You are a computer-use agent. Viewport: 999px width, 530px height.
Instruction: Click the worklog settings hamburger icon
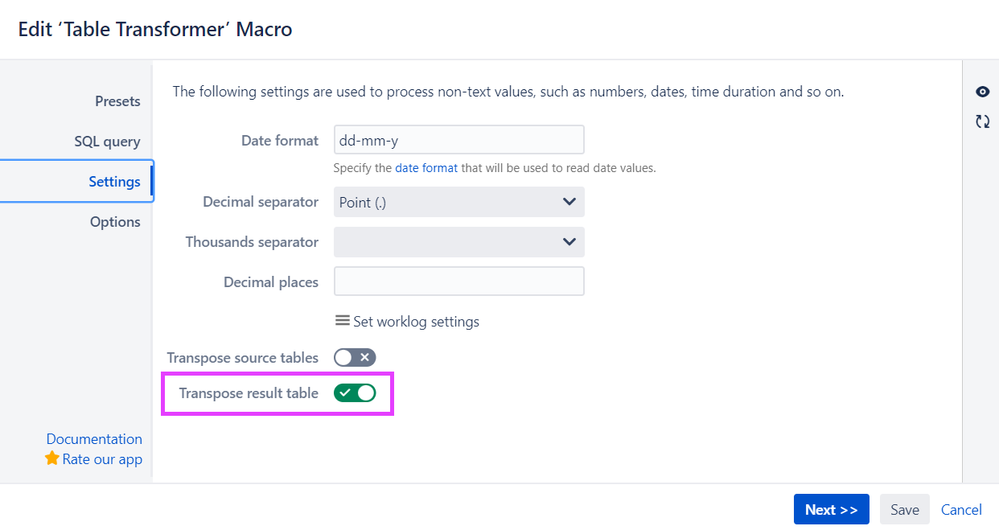342,321
